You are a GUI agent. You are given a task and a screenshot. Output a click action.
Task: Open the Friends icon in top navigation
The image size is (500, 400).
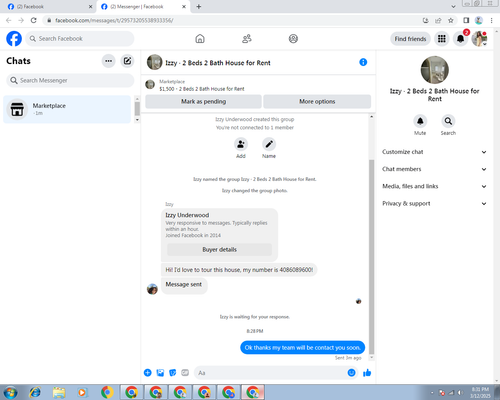pos(247,39)
